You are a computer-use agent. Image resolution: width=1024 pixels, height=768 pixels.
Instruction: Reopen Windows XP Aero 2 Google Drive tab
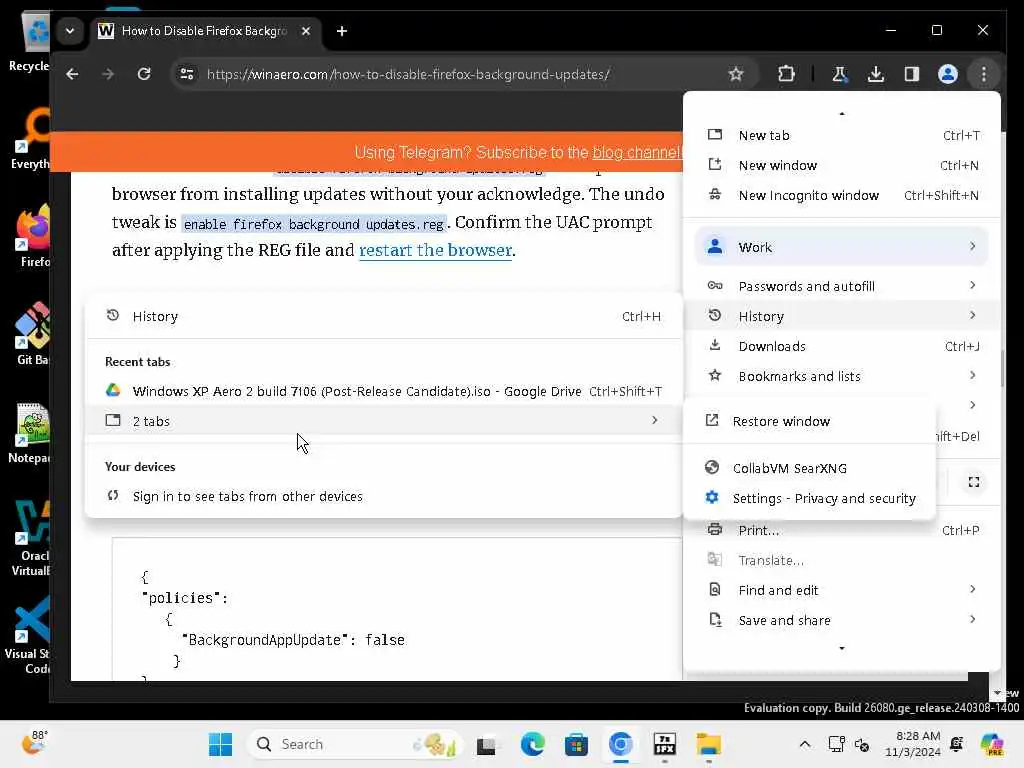tap(384, 391)
